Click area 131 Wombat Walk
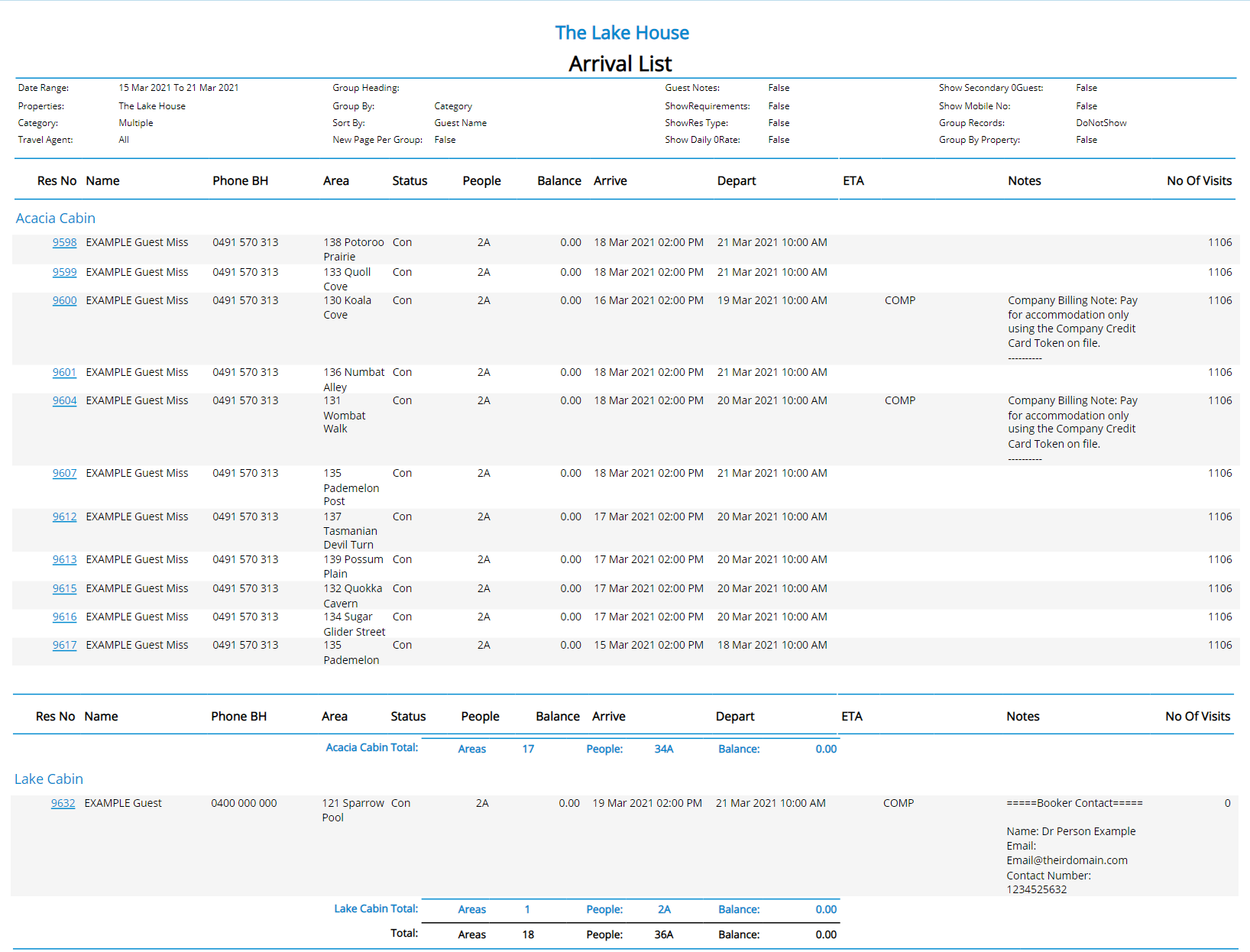 [x=344, y=414]
